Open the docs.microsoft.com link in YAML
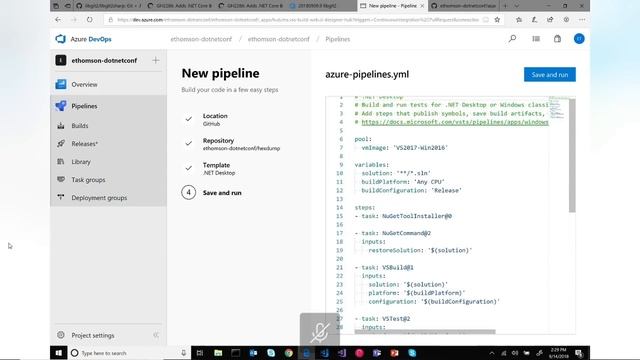The image size is (640, 360). click(455, 122)
